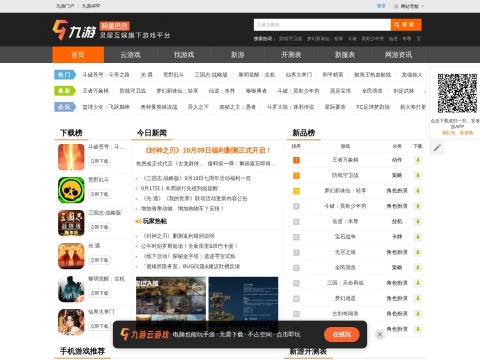Click download arrow for 宝石战争 row
Image resolution: width=480 pixels, height=360 pixels.
point(418,237)
